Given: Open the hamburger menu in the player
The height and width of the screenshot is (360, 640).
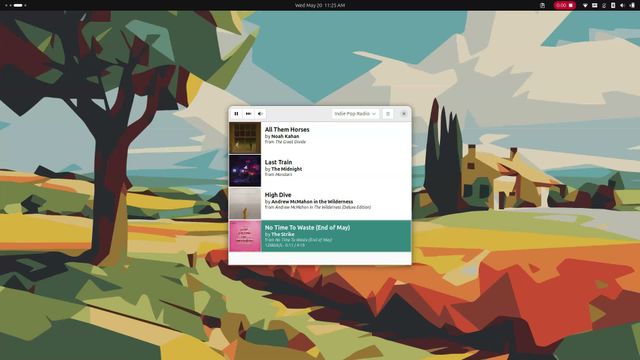Looking at the screenshot, I should click(388, 114).
